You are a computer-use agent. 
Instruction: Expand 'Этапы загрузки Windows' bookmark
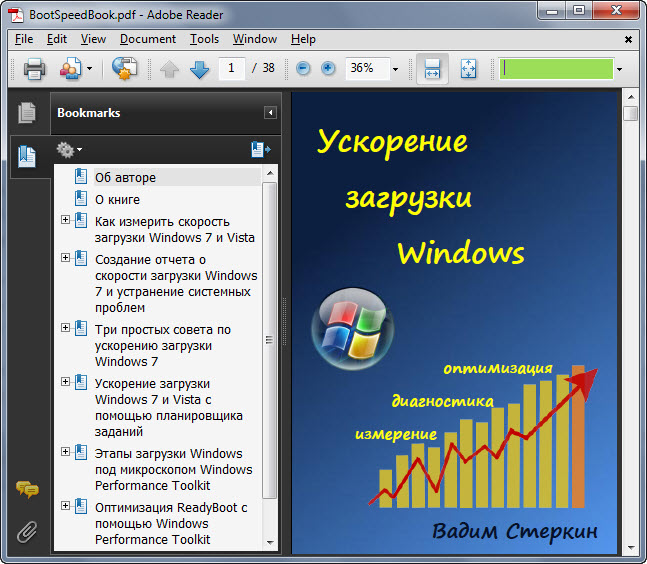coord(65,451)
